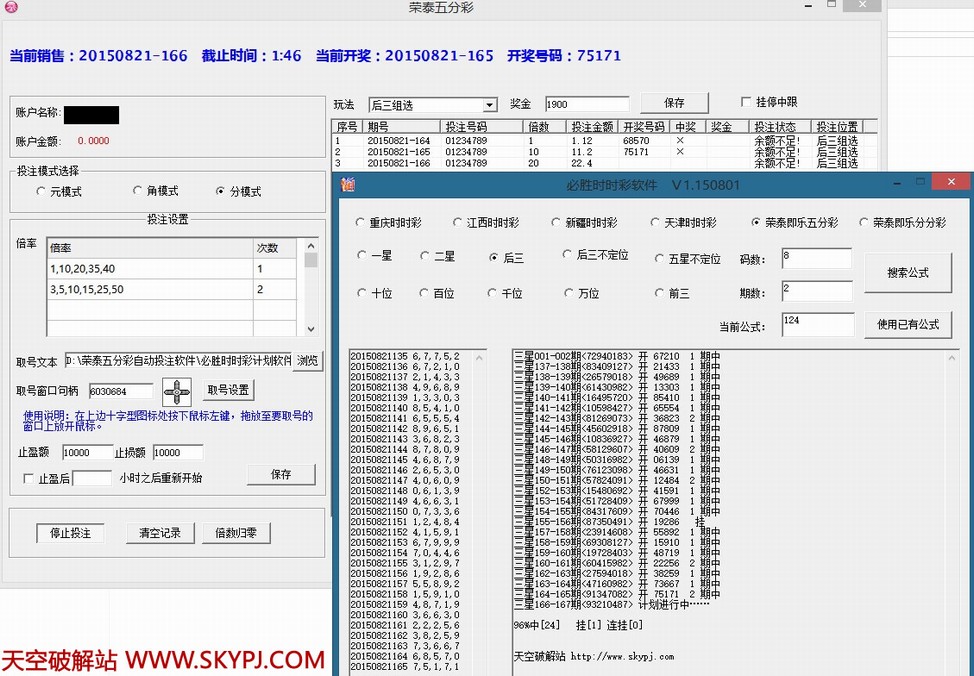Screen dimensions: 974x676
Task: Tick the 止盈后 restart checkbox
Action: pos(28,479)
